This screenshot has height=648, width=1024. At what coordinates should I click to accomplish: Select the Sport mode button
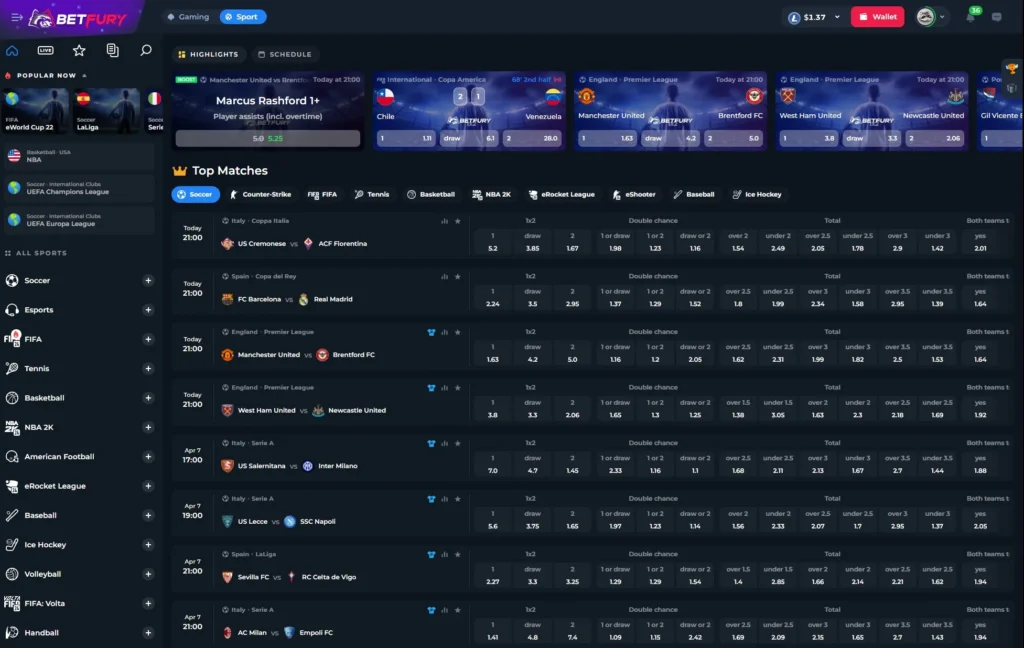click(242, 16)
